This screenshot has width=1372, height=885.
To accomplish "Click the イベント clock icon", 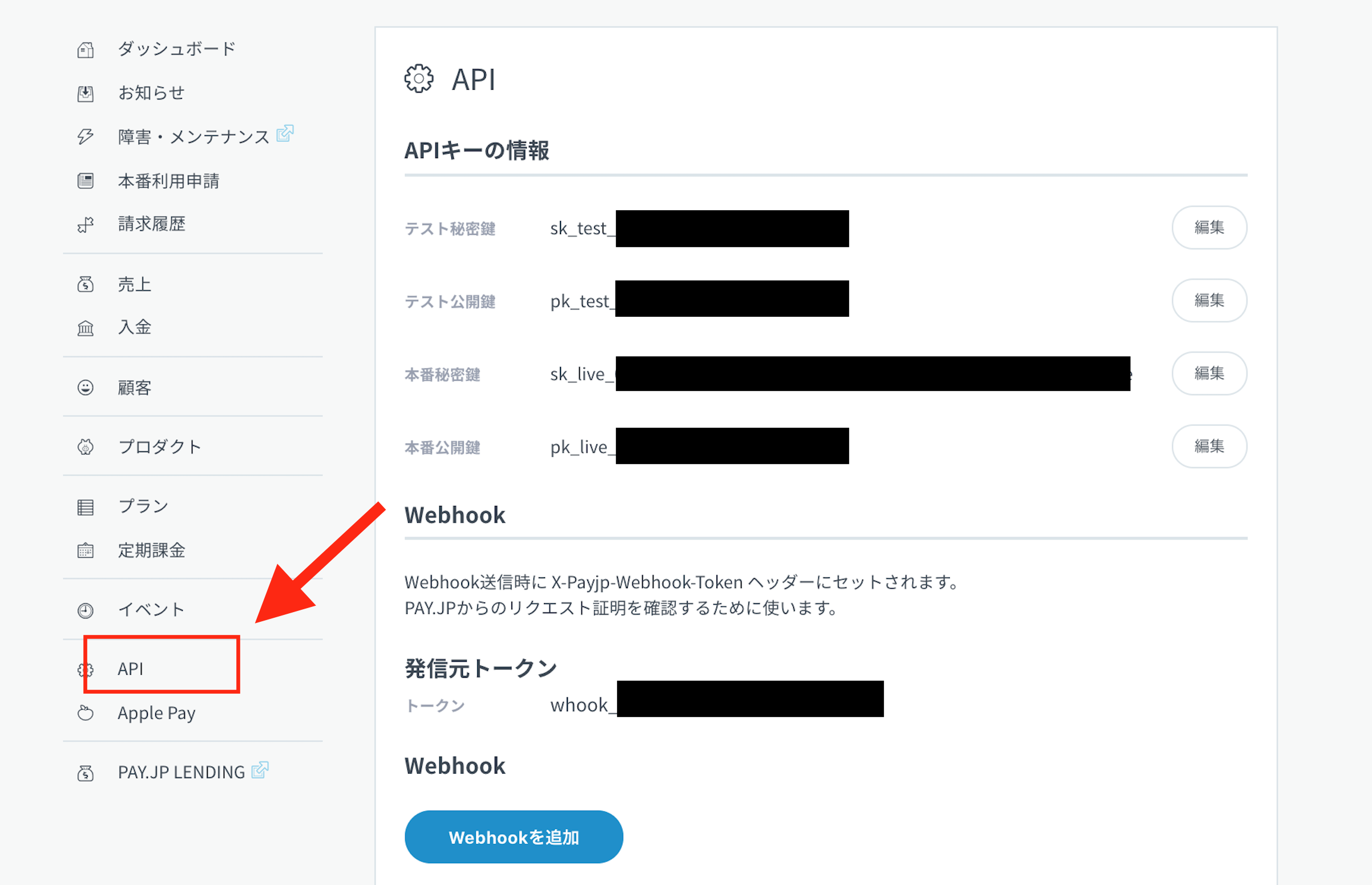I will pyautogui.click(x=85, y=610).
